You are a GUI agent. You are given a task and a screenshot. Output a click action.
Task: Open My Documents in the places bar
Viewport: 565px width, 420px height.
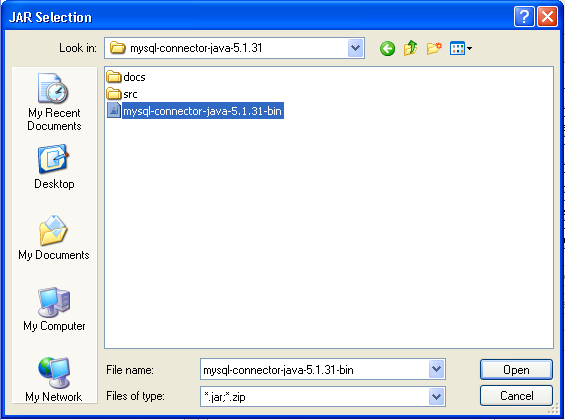point(54,238)
